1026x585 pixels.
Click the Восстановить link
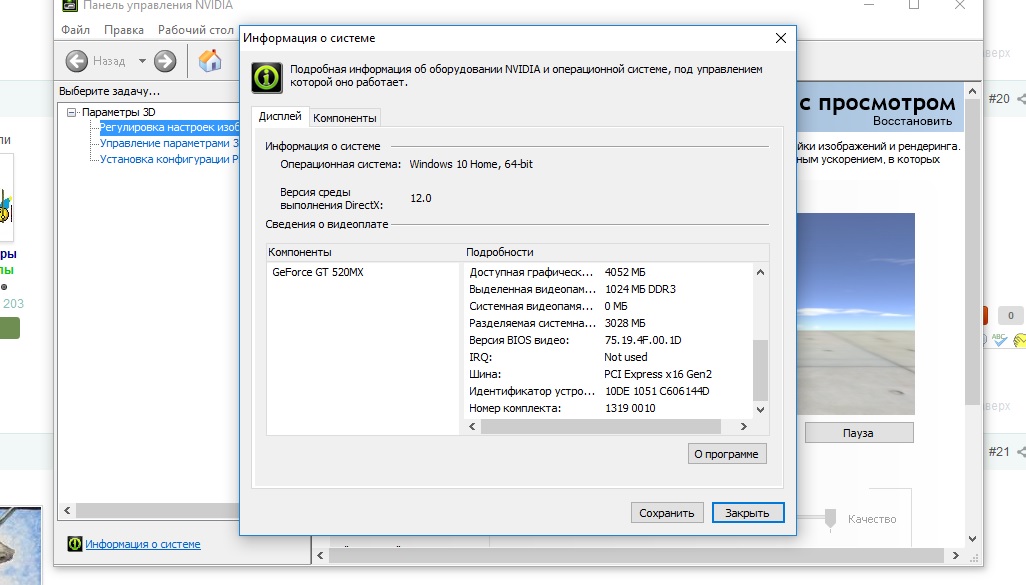tap(912, 121)
